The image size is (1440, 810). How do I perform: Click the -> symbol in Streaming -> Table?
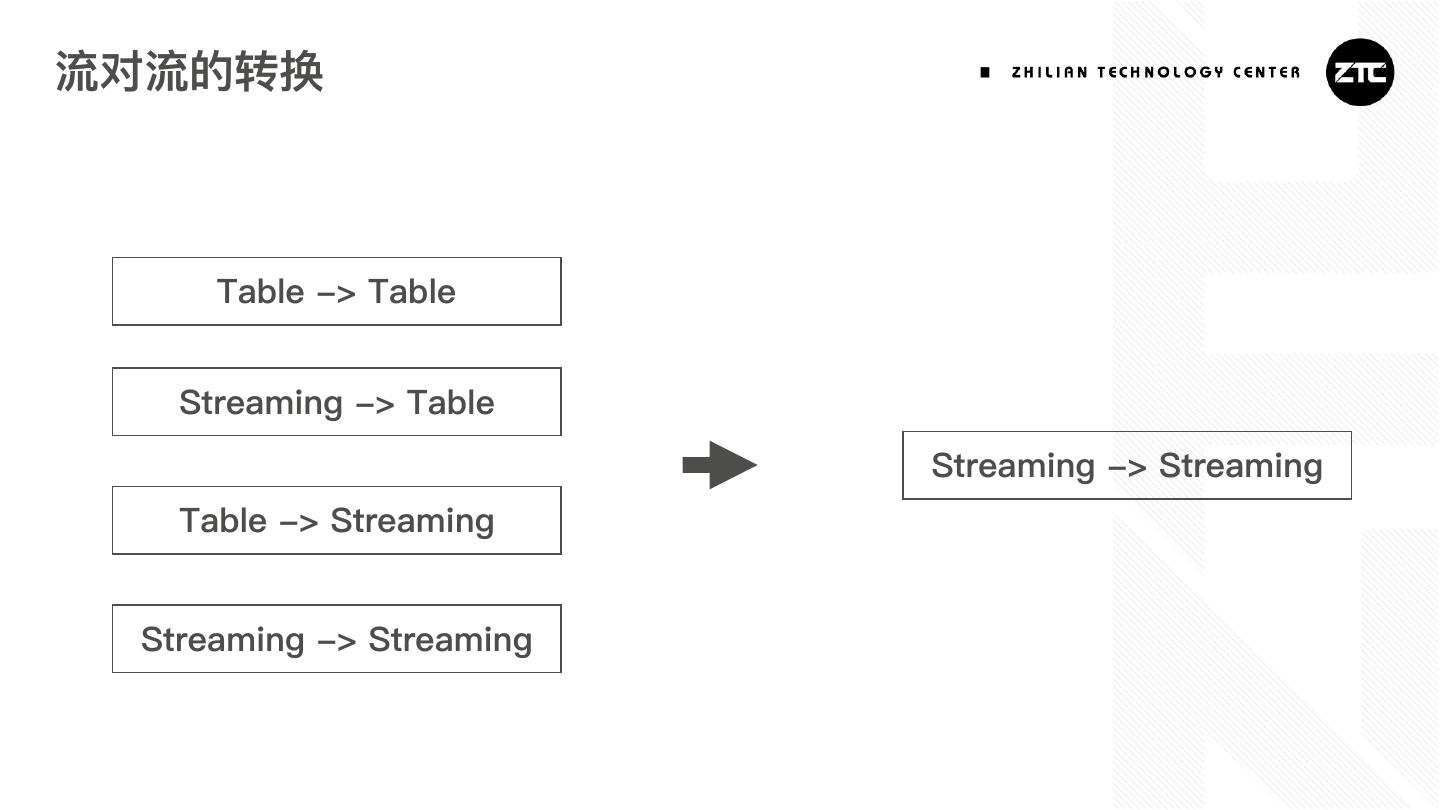[x=375, y=404]
